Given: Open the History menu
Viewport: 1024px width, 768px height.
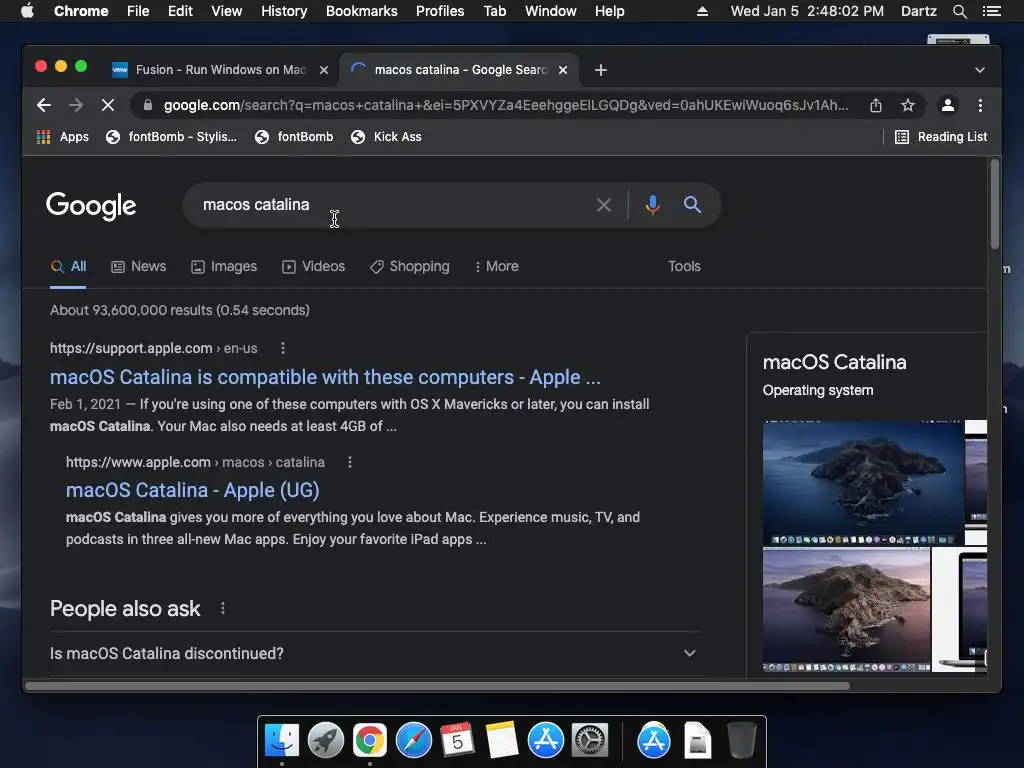Looking at the screenshot, I should (284, 11).
